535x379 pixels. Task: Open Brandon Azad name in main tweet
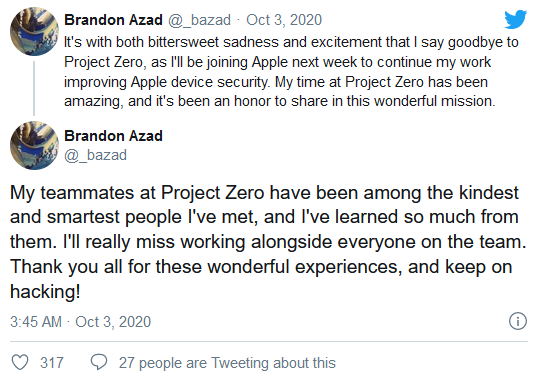pos(113,136)
